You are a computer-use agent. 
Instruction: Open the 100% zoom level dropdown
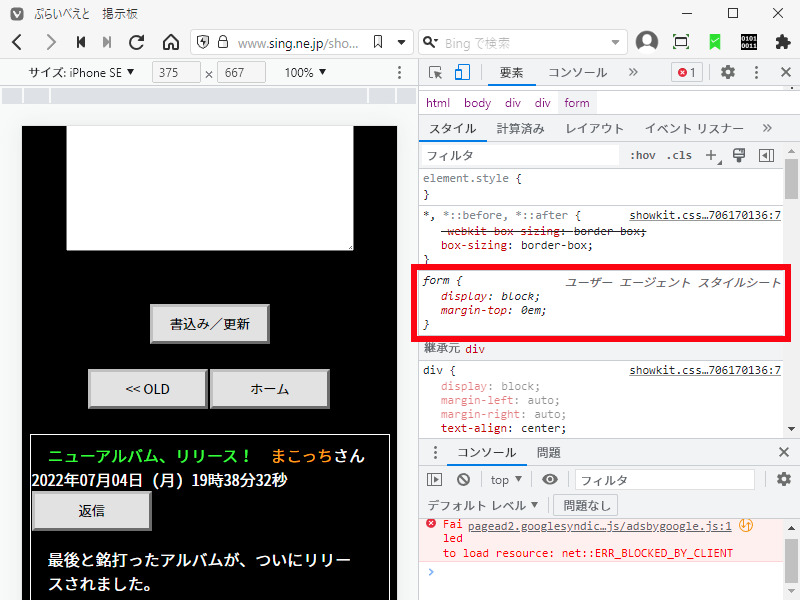click(x=305, y=72)
